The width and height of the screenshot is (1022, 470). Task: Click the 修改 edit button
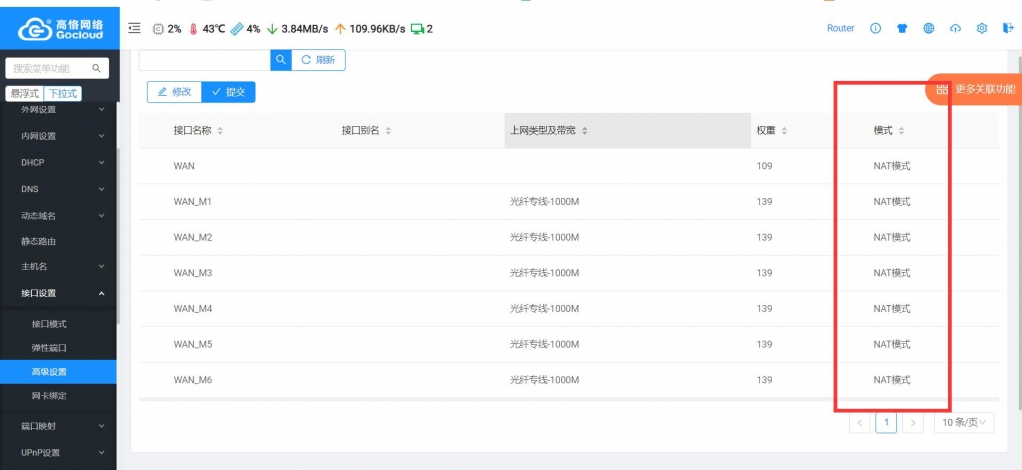[174, 92]
